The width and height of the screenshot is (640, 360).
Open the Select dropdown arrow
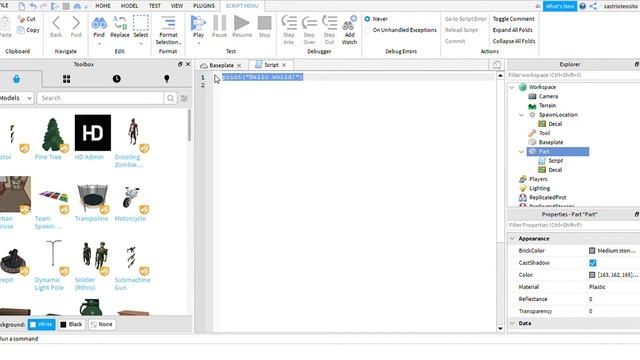click(x=141, y=43)
